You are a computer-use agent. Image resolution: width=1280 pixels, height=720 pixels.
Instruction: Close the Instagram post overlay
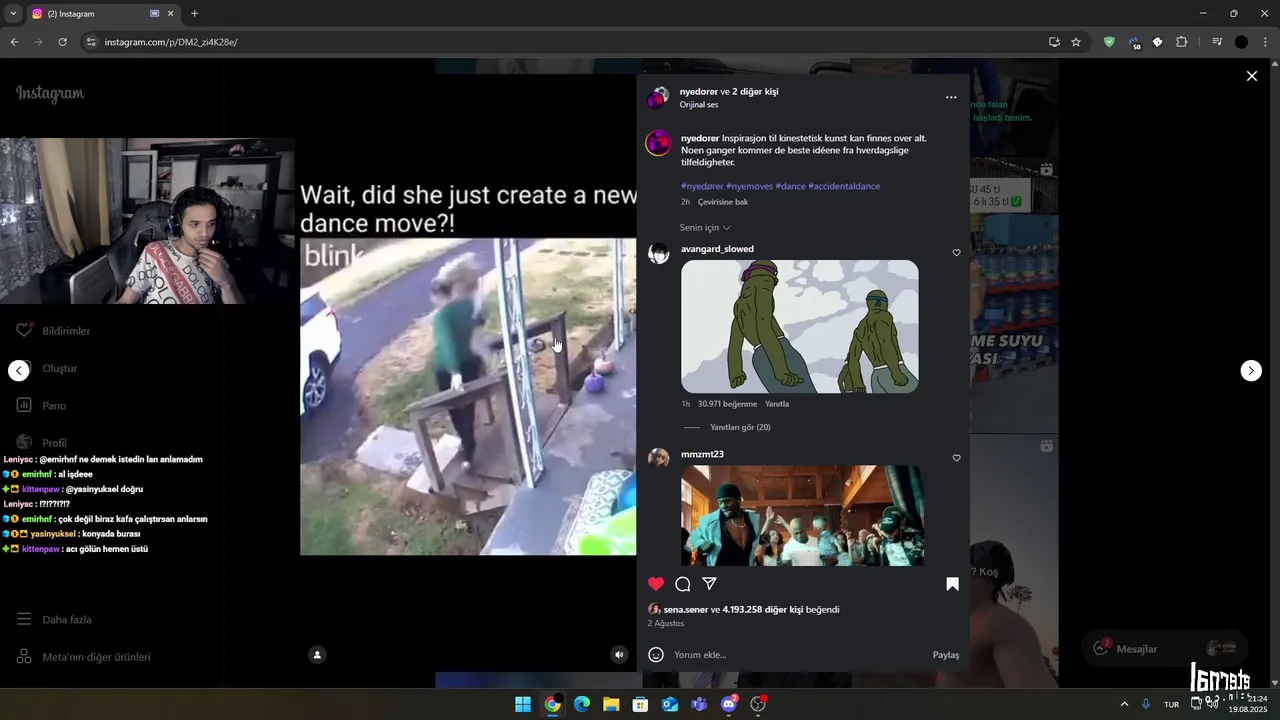pyautogui.click(x=1251, y=76)
